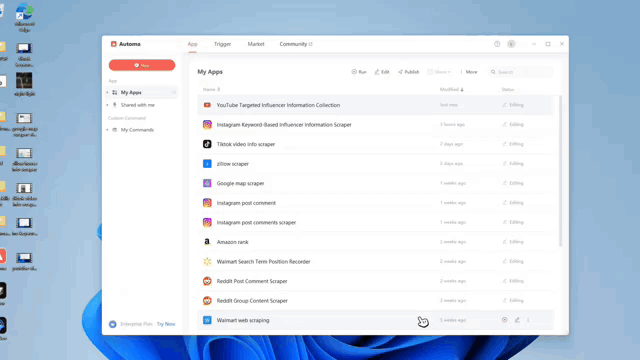Switch to the App tab
The image size is (640, 360).
point(192,44)
